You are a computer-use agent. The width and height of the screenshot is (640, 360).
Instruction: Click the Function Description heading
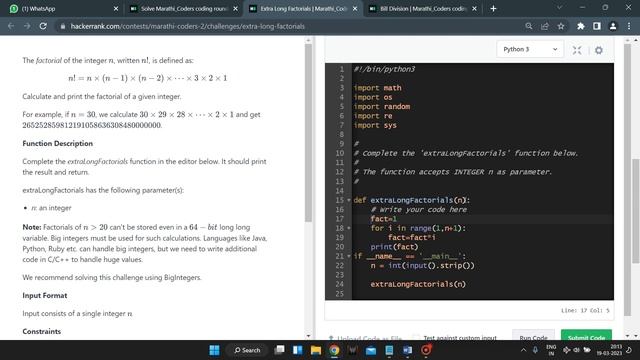click(58, 143)
